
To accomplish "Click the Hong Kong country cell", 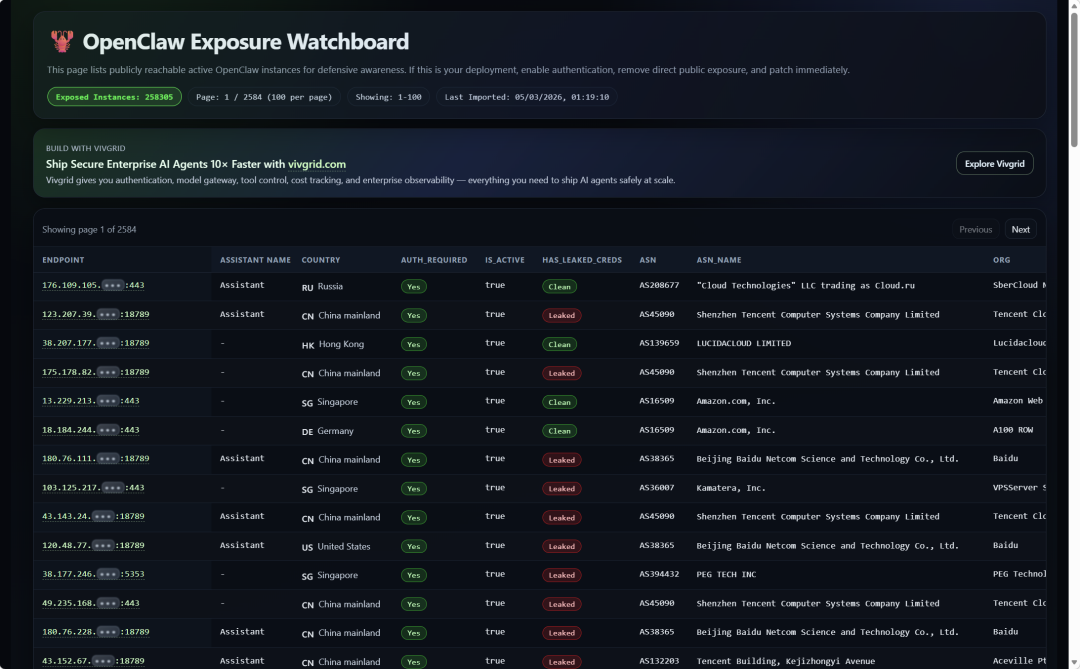I will [333, 344].
